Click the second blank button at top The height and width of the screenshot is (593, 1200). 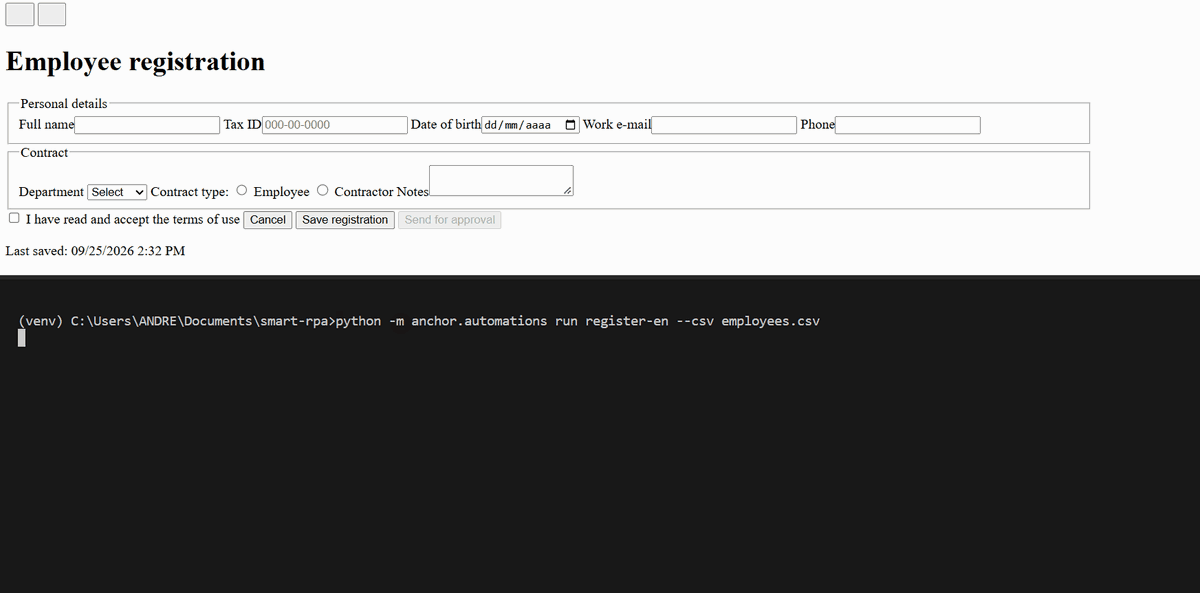pos(52,14)
